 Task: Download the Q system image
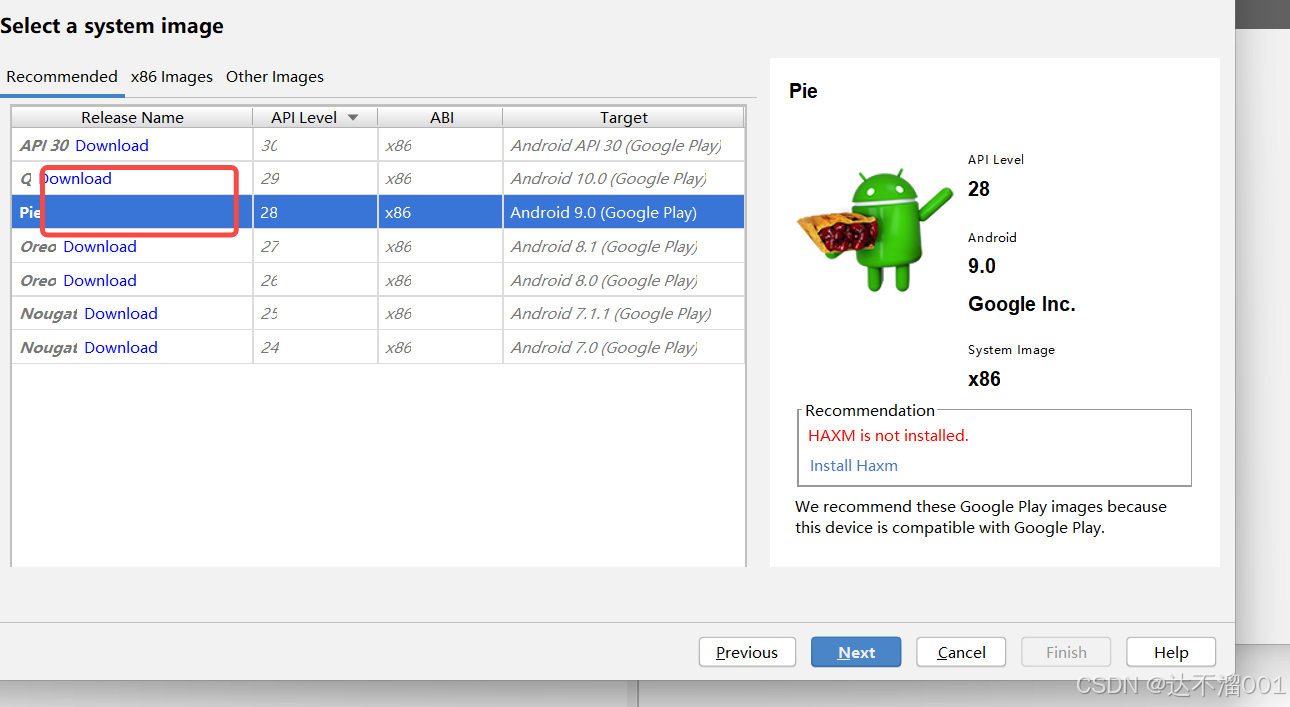tap(75, 179)
